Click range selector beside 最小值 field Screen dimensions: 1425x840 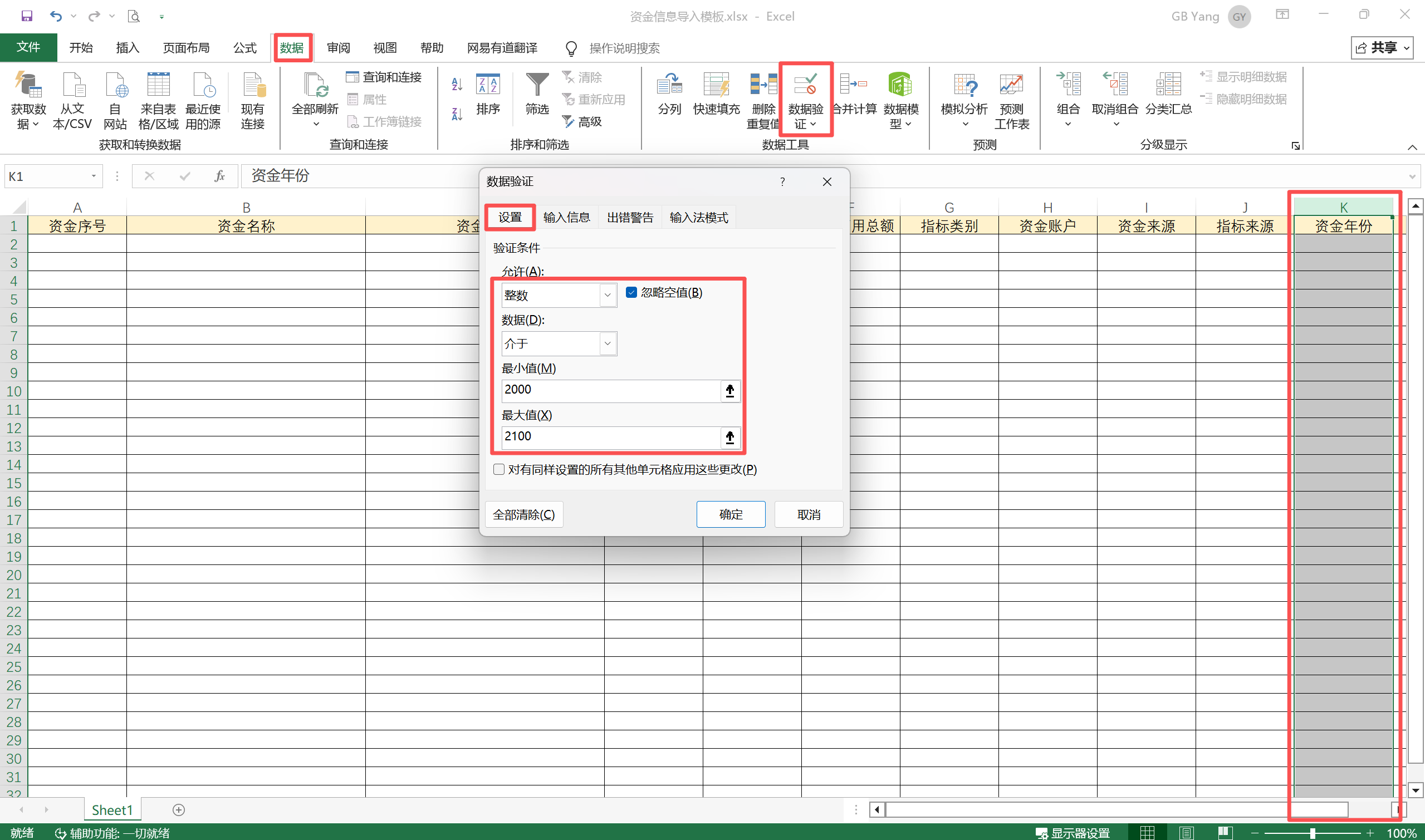point(730,390)
